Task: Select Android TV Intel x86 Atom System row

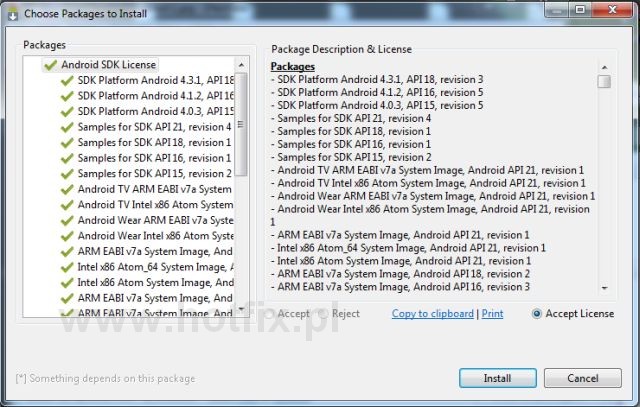Action: pos(156,205)
